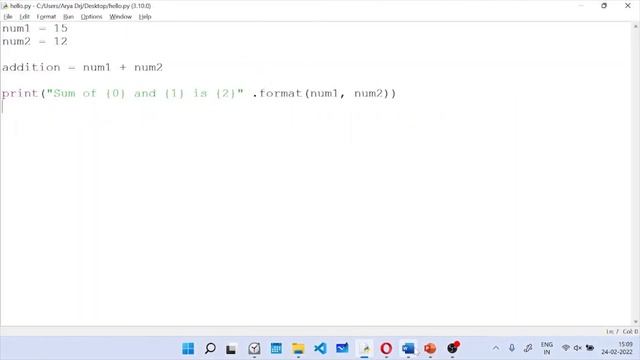
Task: Click '.format(num1, num2))' in print line
Action: point(324,93)
